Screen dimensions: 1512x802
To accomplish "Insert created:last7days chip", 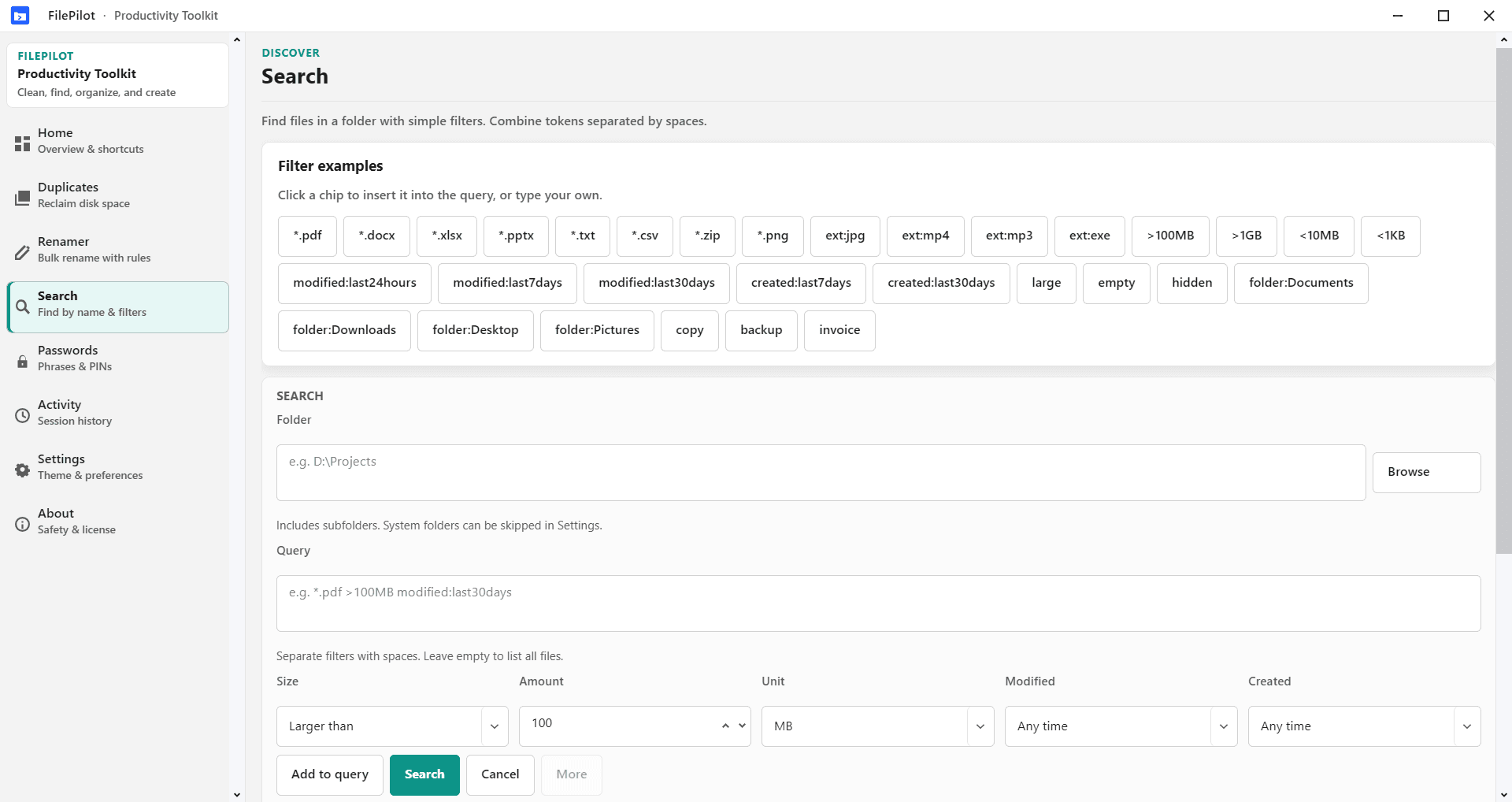I will tap(801, 283).
